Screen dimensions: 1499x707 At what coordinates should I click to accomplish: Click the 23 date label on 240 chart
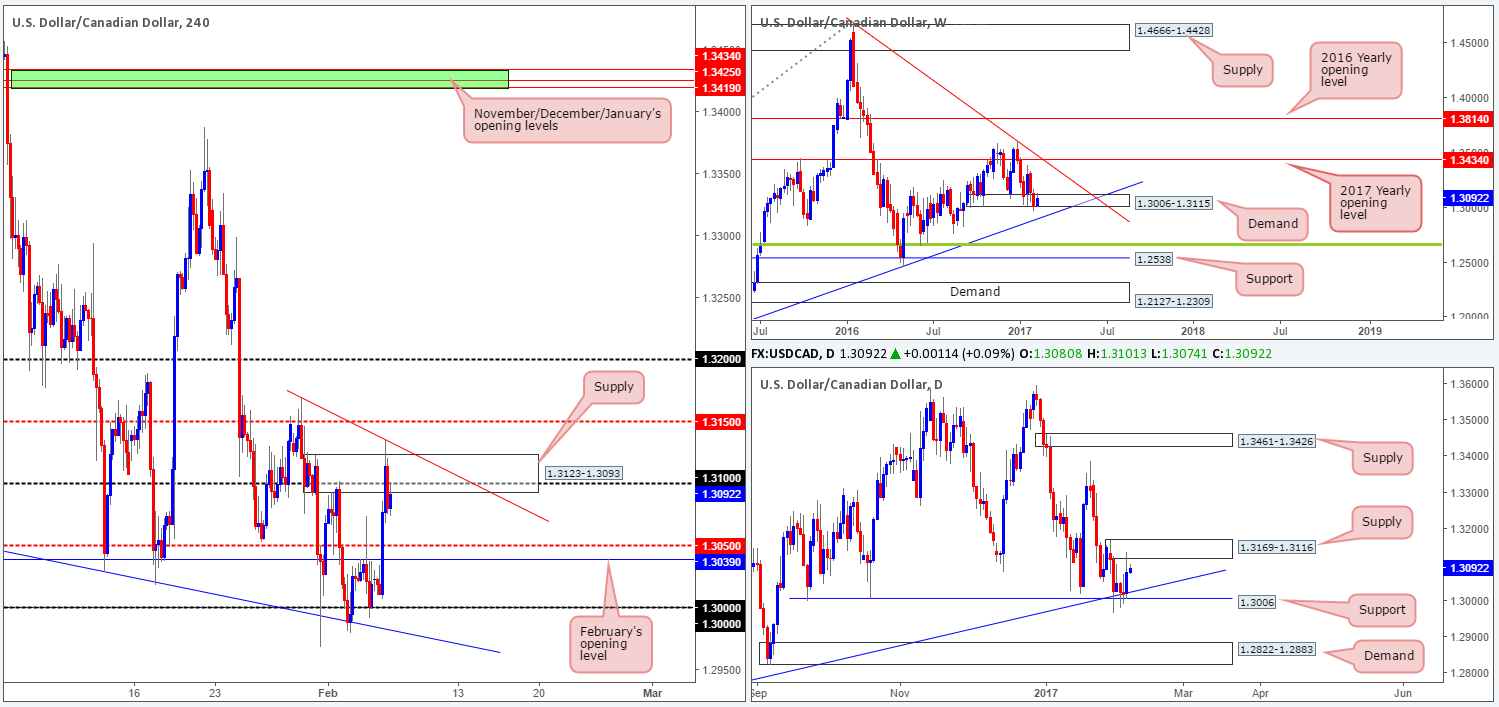pos(215,692)
